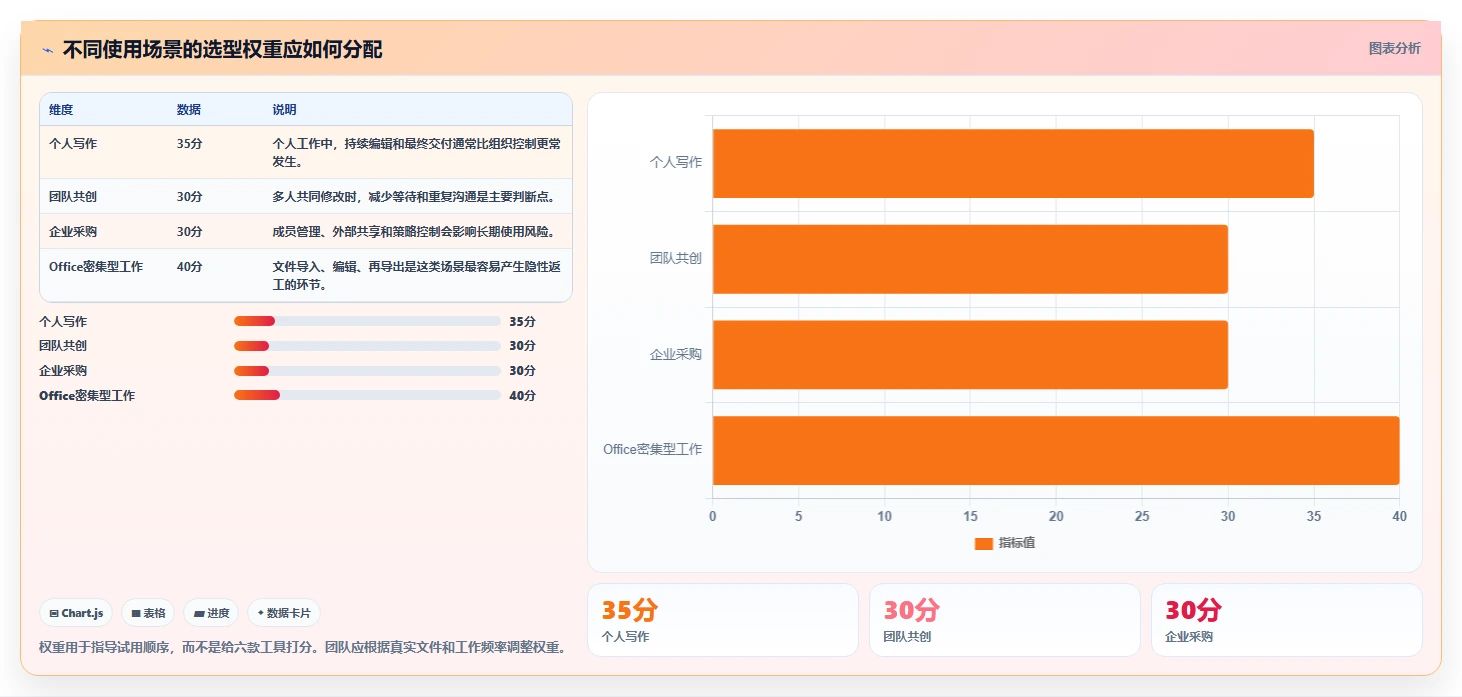Click the 20 tick label on the x-axis
1462x697 pixels.
coord(1056,516)
